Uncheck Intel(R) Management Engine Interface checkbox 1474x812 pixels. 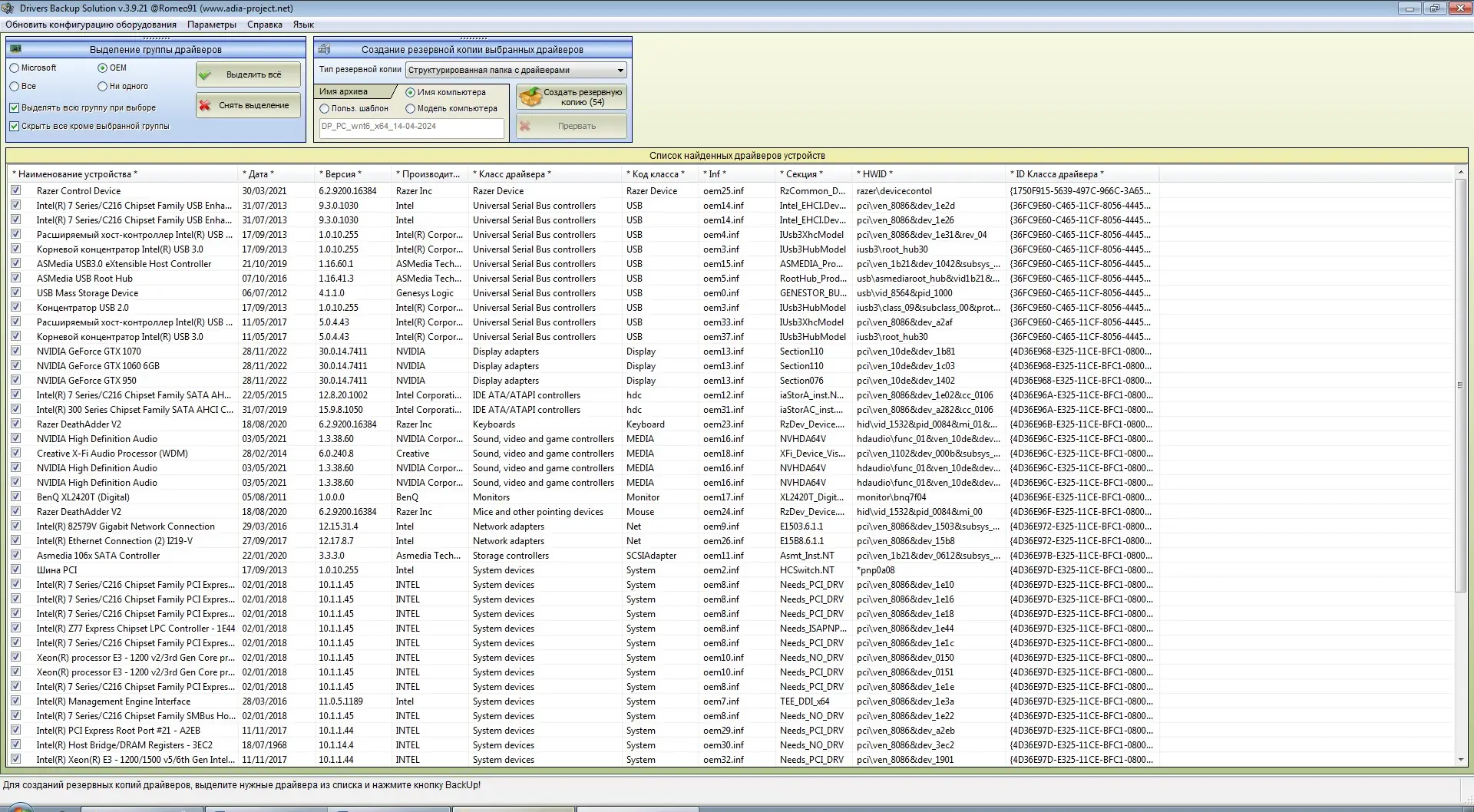coord(15,701)
